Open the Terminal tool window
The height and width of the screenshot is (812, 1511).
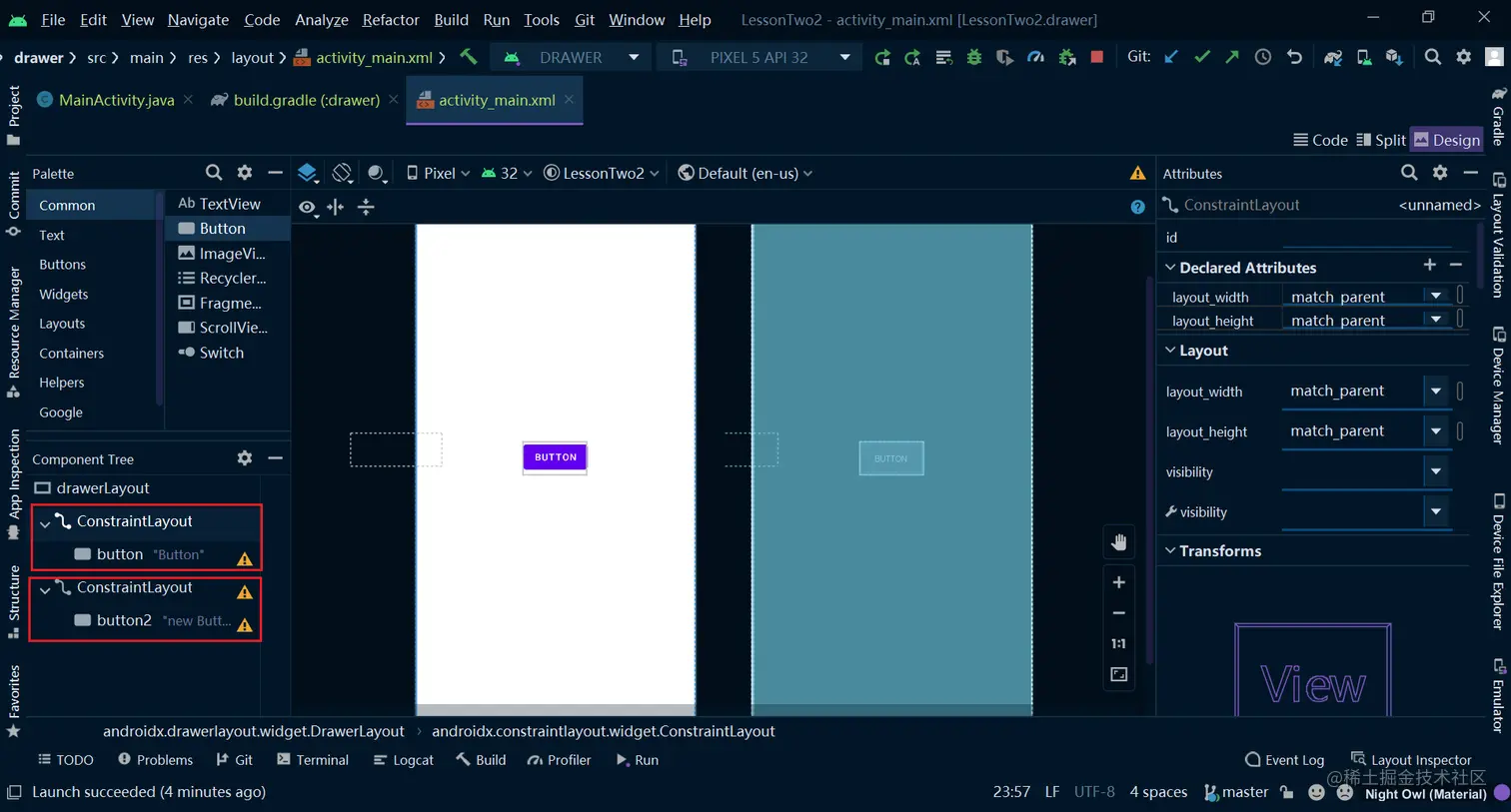point(313,760)
